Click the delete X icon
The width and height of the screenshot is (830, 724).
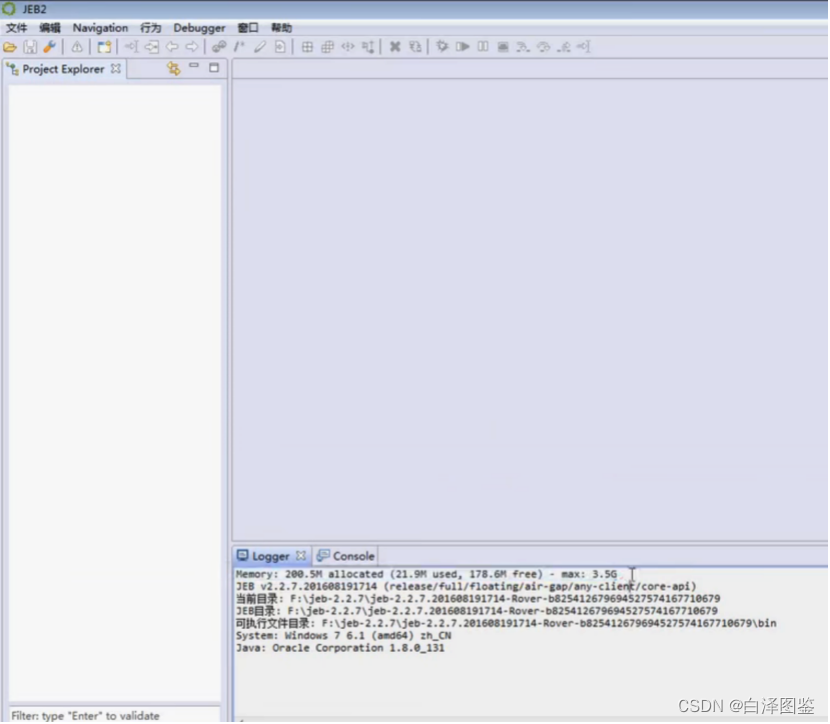(395, 47)
